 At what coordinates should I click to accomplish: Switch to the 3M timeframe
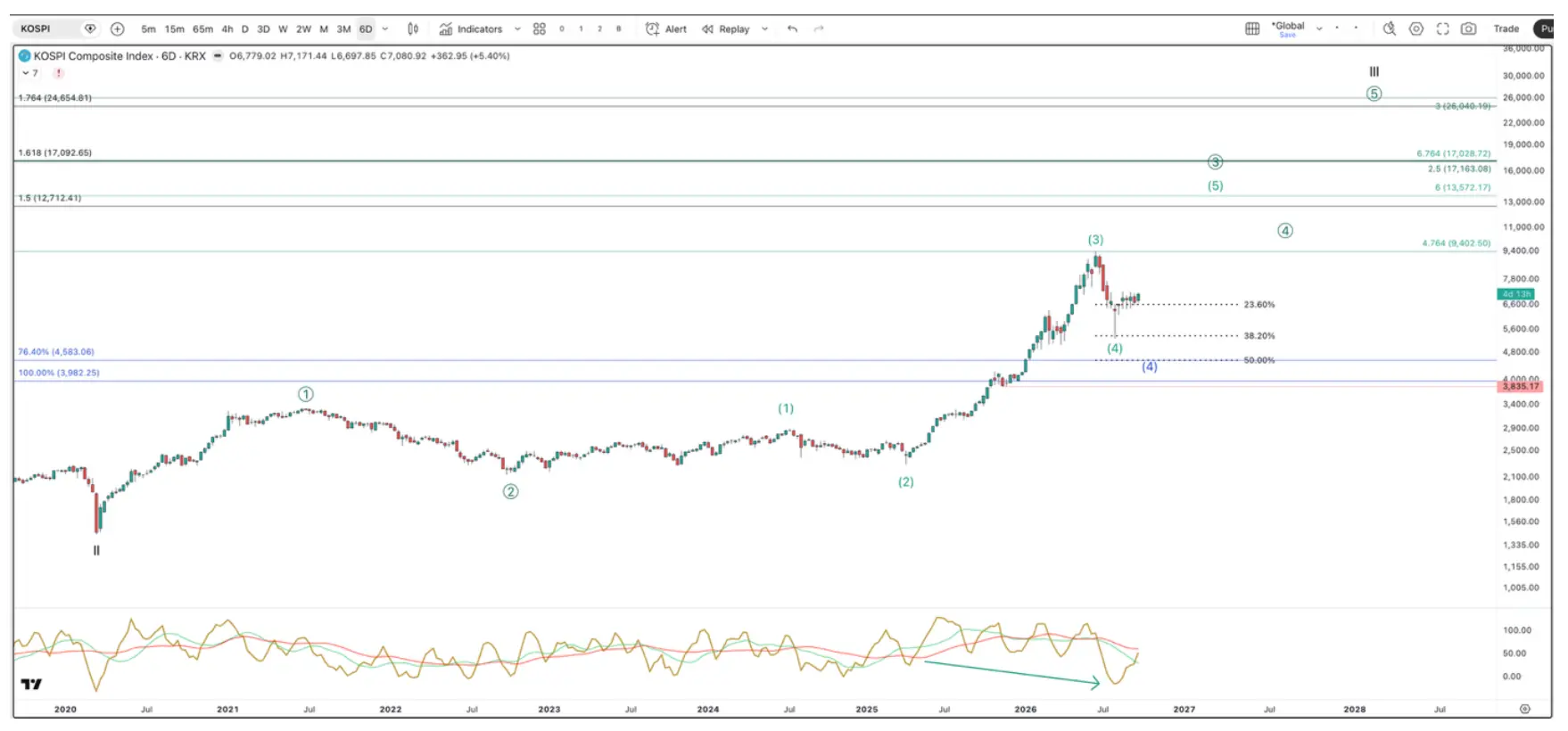(x=343, y=29)
